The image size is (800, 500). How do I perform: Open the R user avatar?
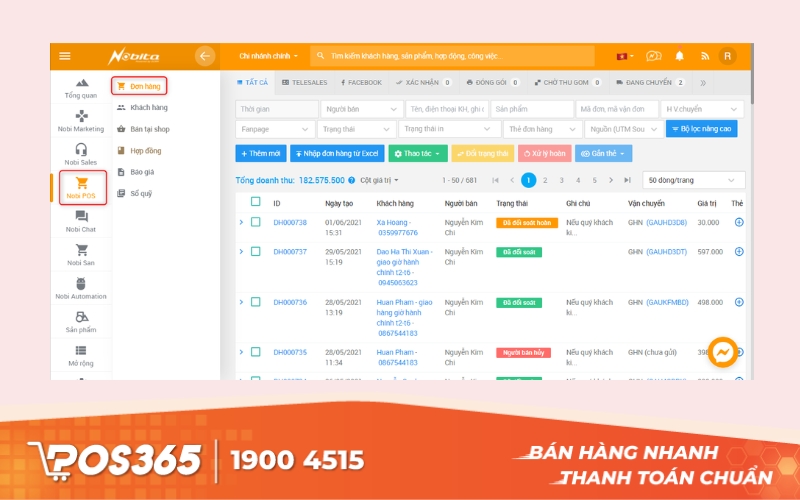click(728, 56)
